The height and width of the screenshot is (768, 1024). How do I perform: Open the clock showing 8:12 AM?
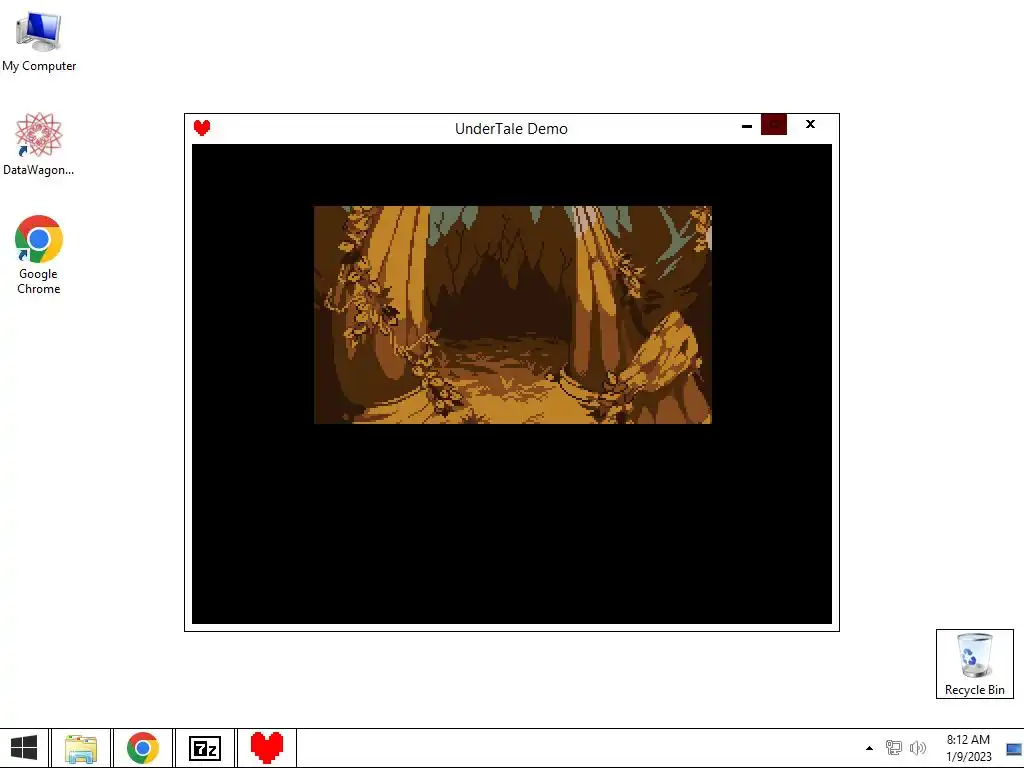click(968, 748)
